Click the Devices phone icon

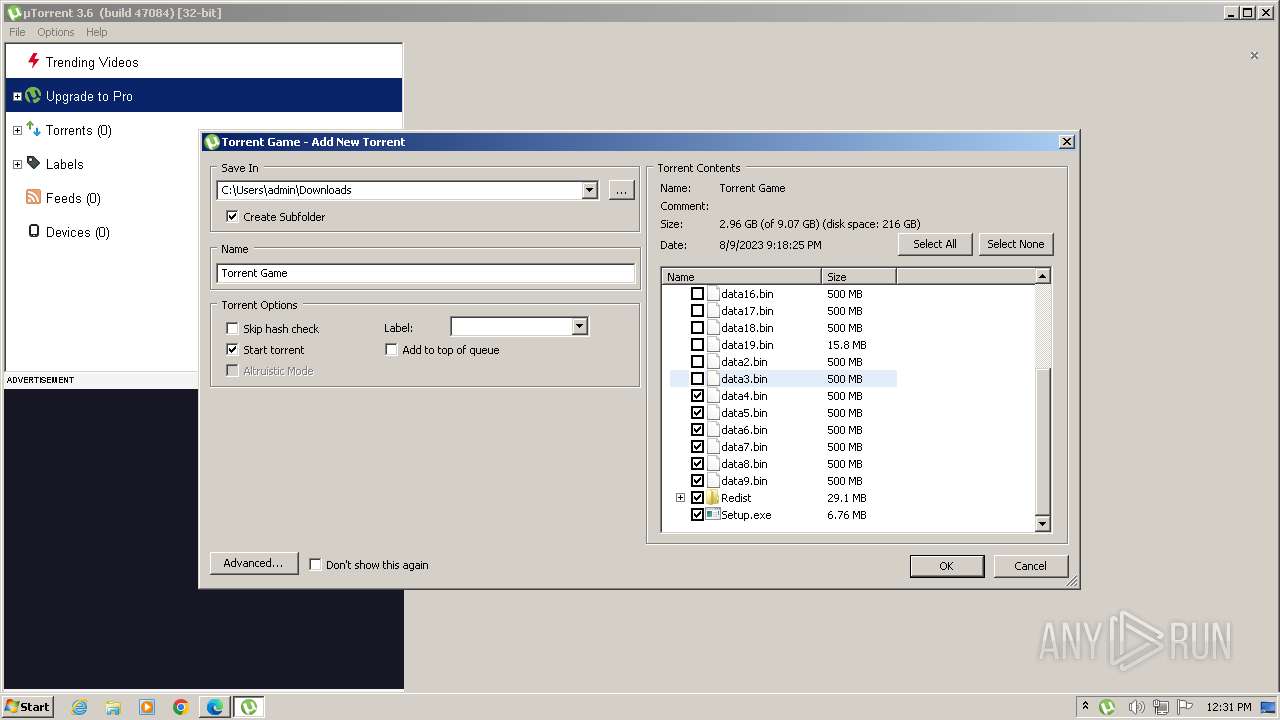[33, 231]
